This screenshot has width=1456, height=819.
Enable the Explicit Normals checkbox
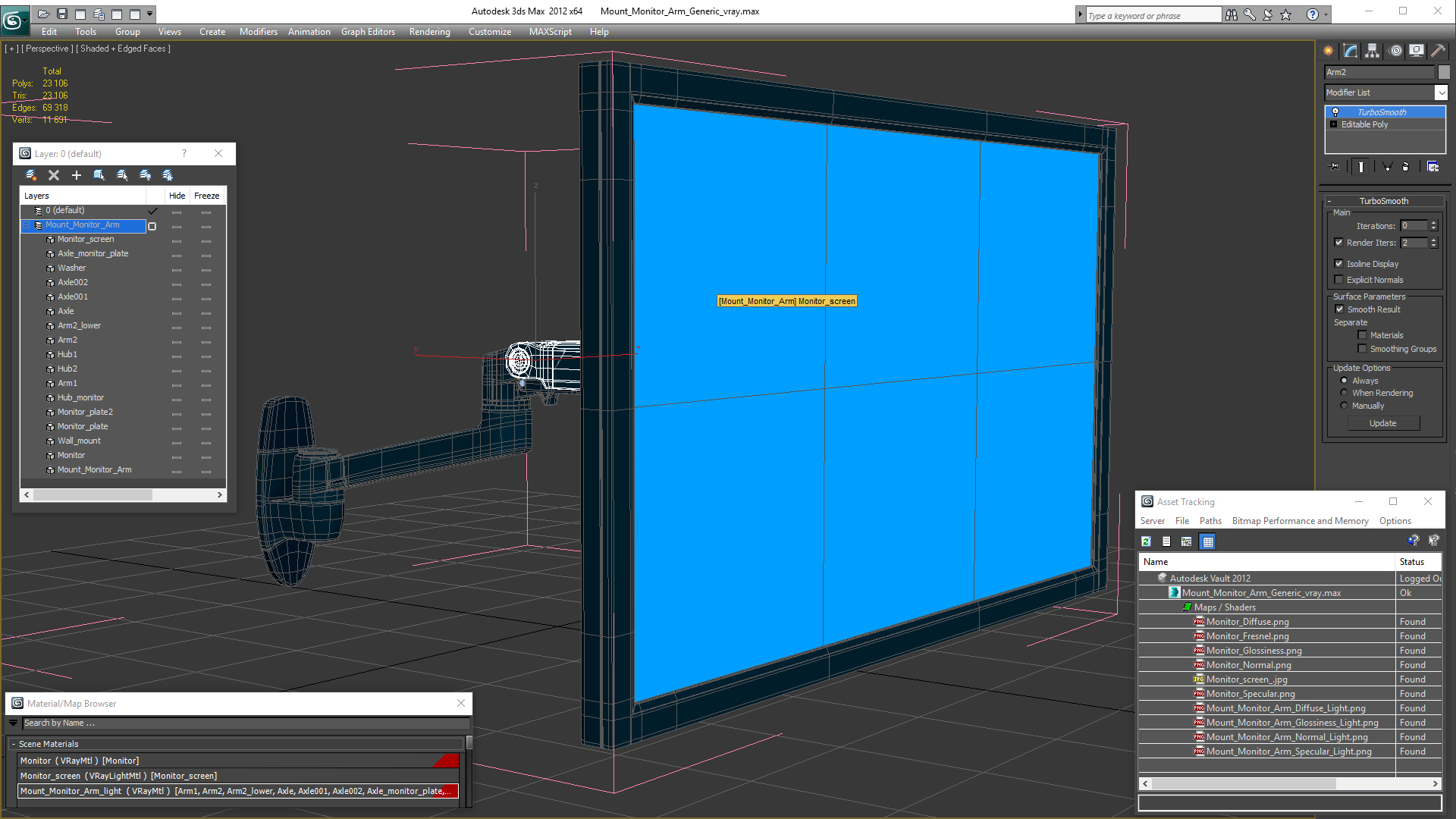pyautogui.click(x=1338, y=280)
